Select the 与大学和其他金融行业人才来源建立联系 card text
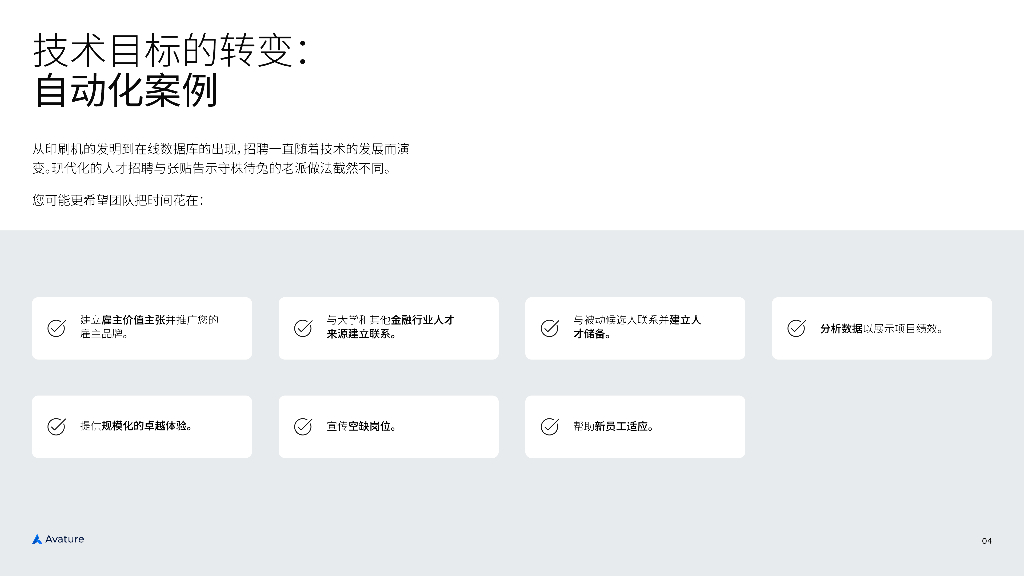The width and height of the screenshot is (1024, 576). pyautogui.click(x=390, y=327)
